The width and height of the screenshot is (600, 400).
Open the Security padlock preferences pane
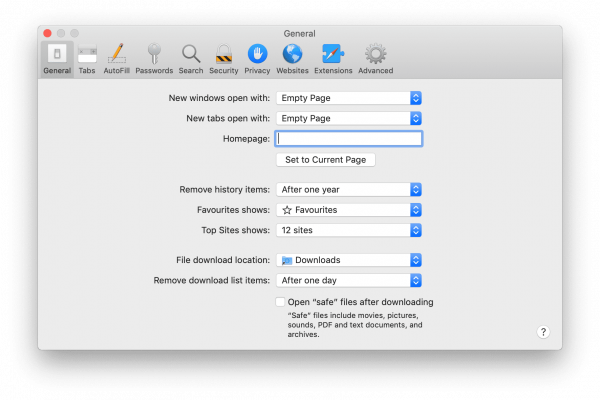224,59
